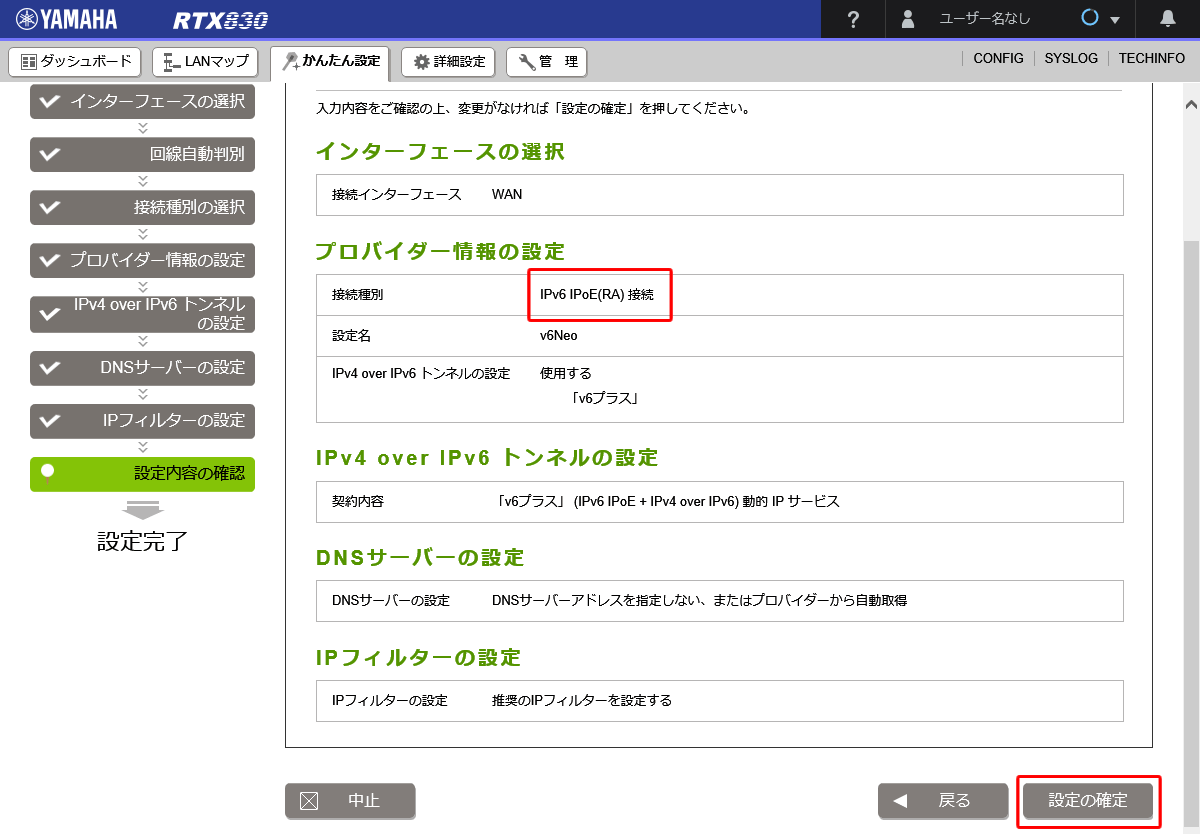Open the help question mark icon
1200x834 pixels.
click(853, 19)
